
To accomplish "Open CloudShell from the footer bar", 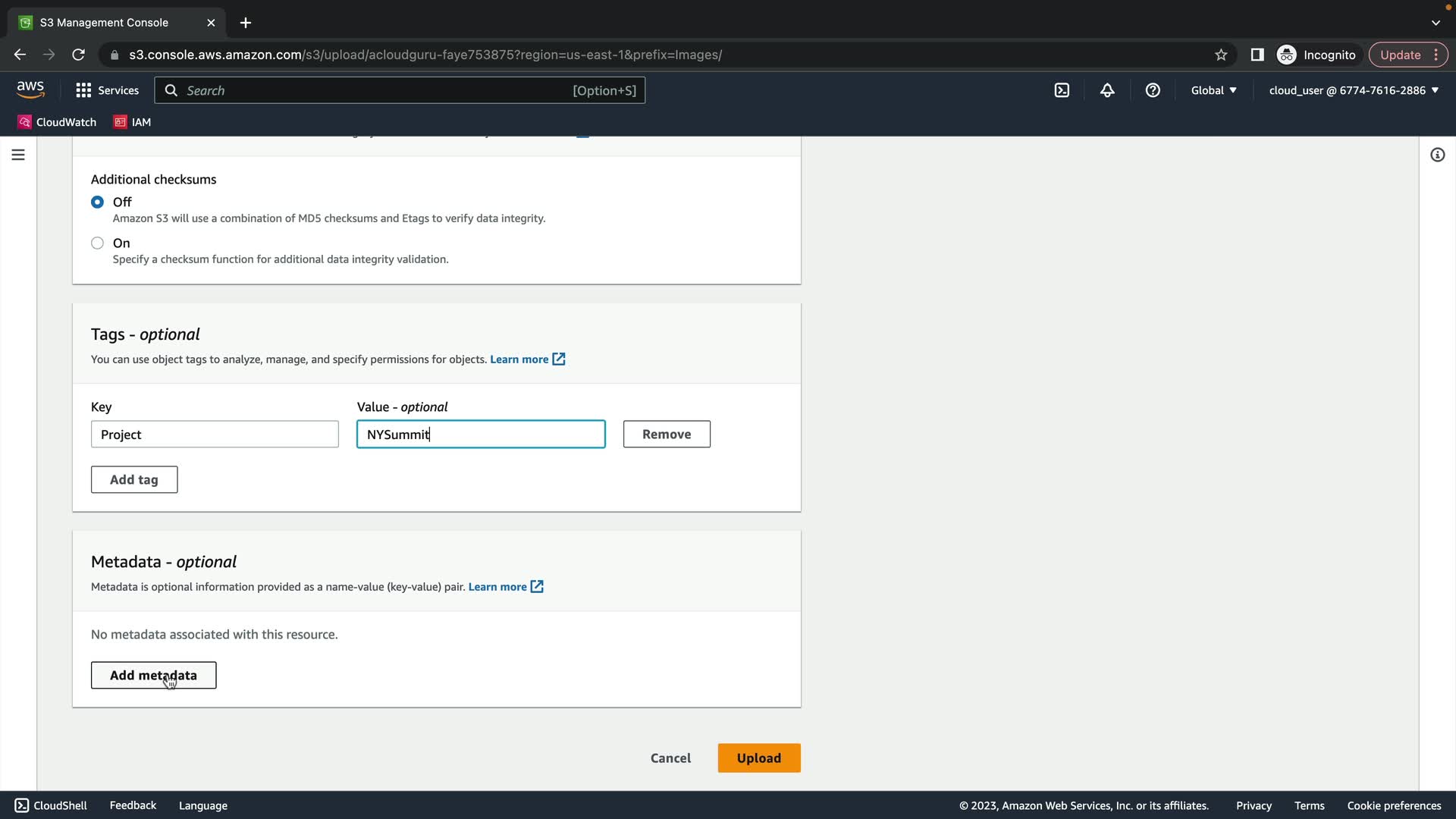I will [x=51, y=805].
